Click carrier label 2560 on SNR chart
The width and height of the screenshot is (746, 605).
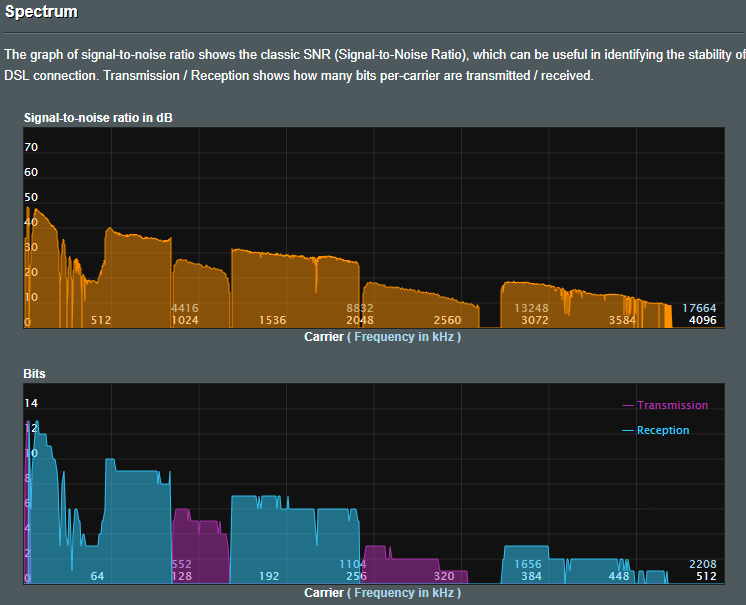pyautogui.click(x=447, y=320)
